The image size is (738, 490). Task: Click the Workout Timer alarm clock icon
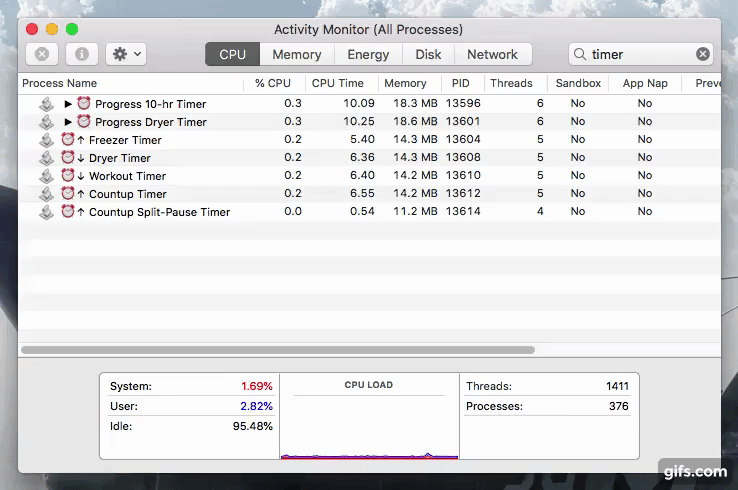click(x=68, y=176)
